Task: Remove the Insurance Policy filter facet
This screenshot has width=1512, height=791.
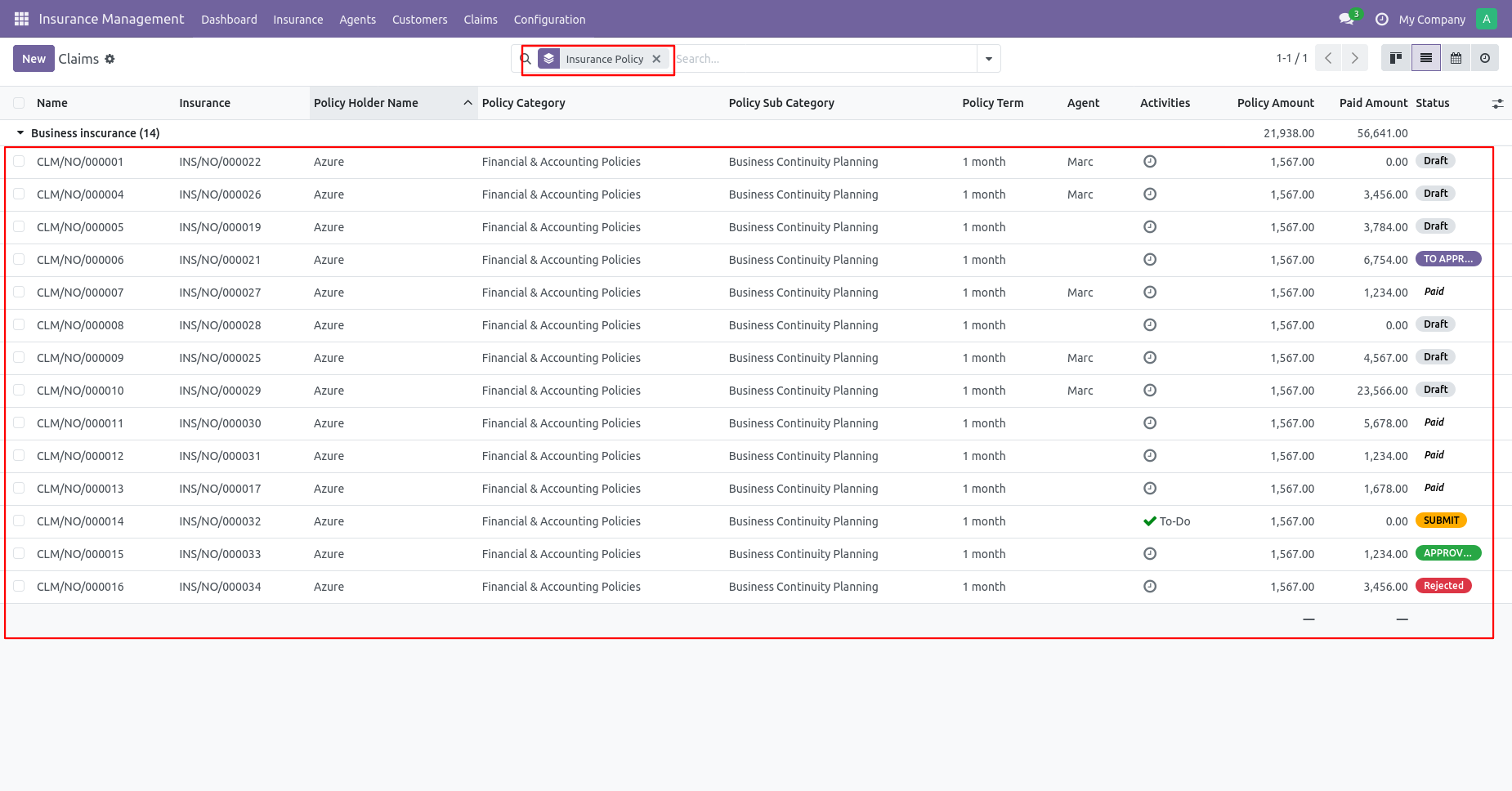Action: click(x=656, y=59)
